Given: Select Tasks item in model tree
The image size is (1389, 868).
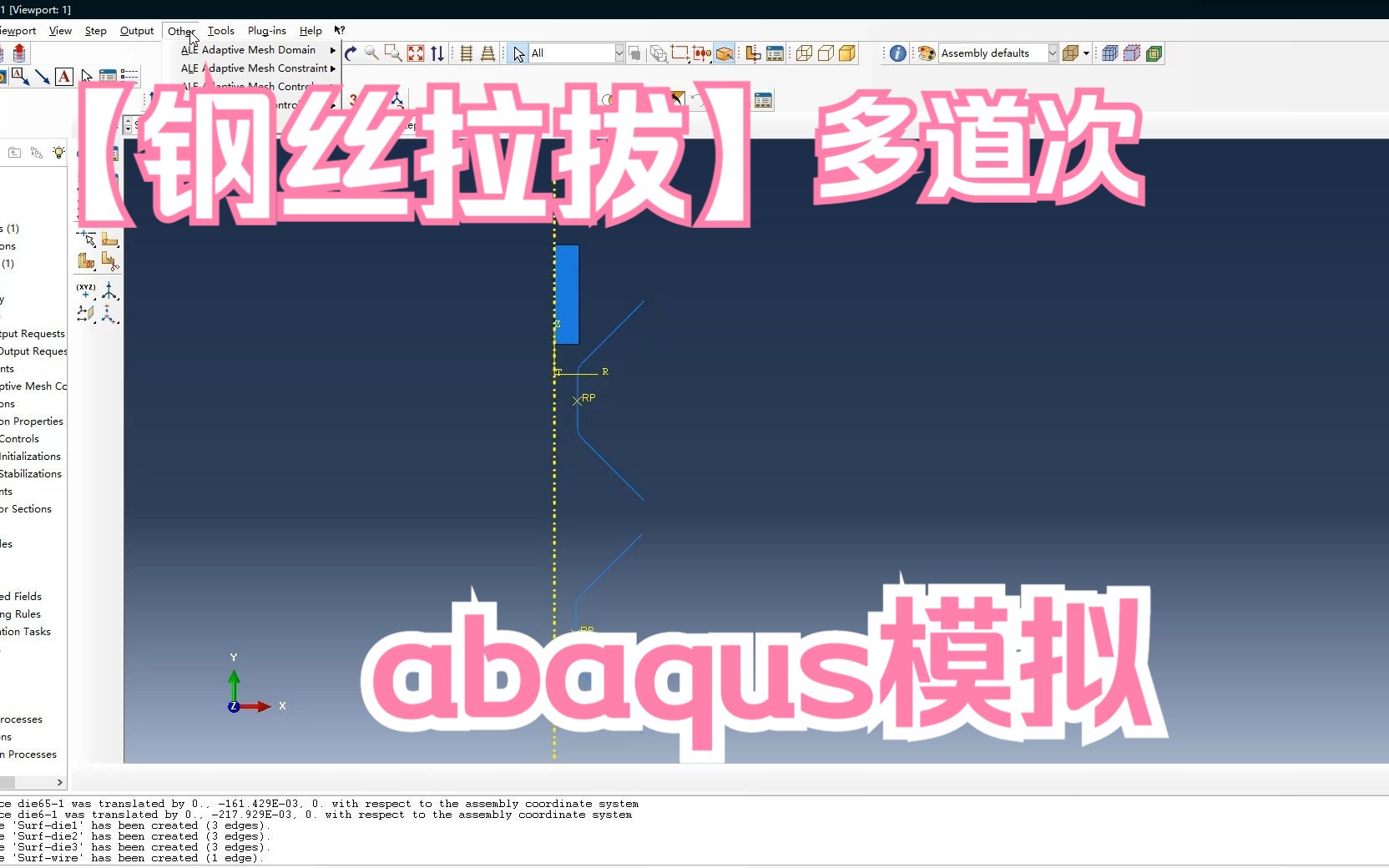Looking at the screenshot, I should 26,632.
